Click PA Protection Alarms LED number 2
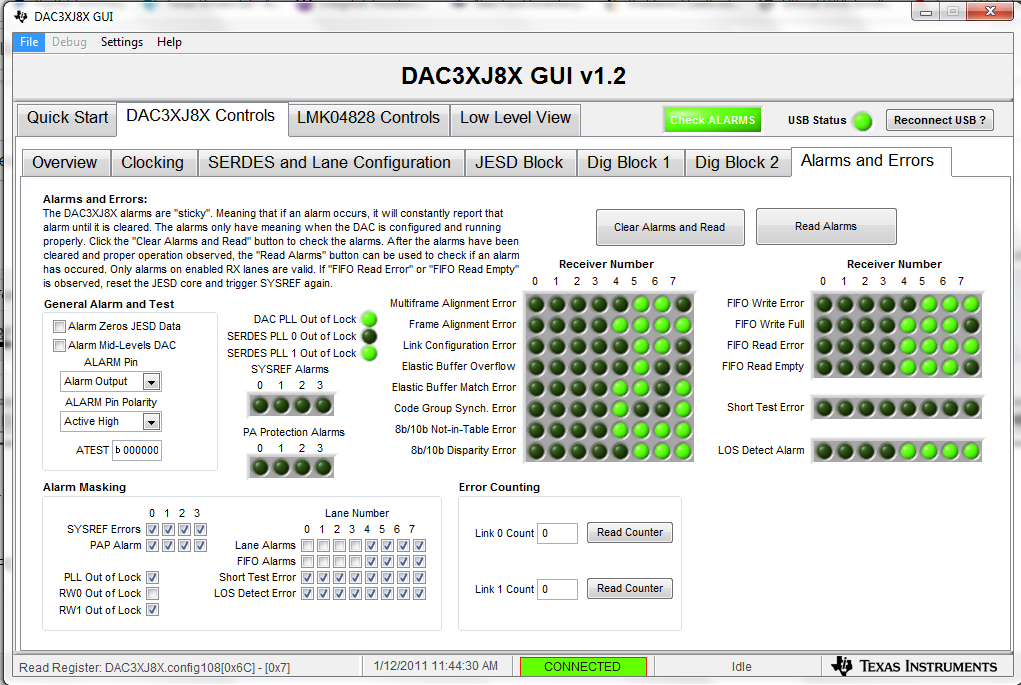 coord(302,468)
